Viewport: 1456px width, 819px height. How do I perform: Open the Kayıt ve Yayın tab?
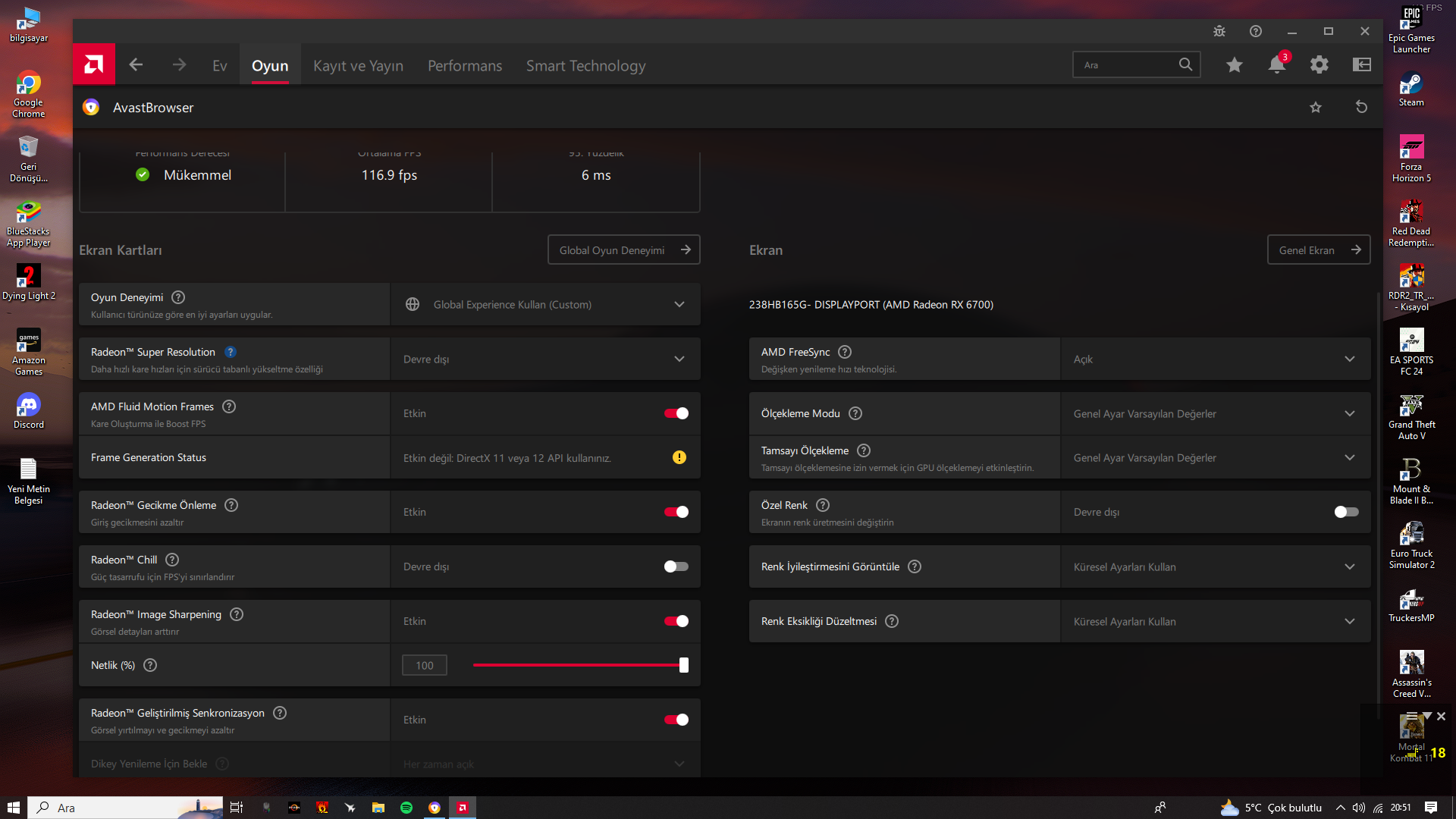(x=358, y=66)
